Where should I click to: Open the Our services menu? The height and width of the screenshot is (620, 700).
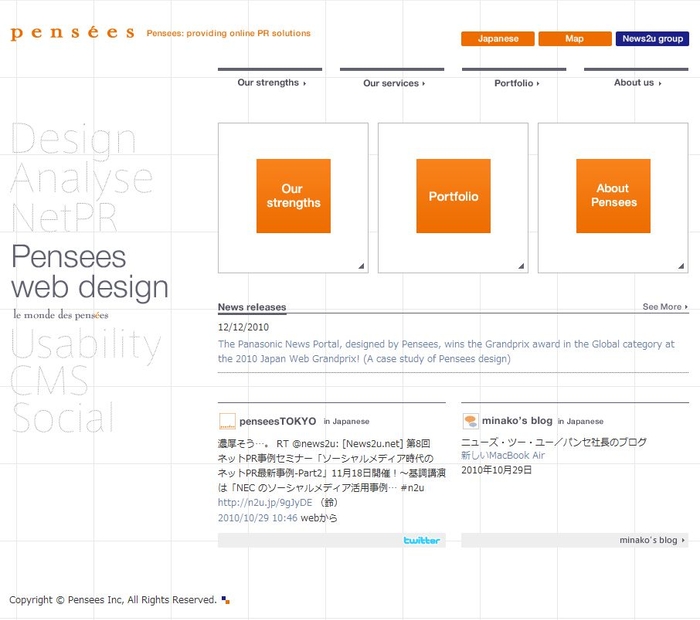[x=392, y=83]
